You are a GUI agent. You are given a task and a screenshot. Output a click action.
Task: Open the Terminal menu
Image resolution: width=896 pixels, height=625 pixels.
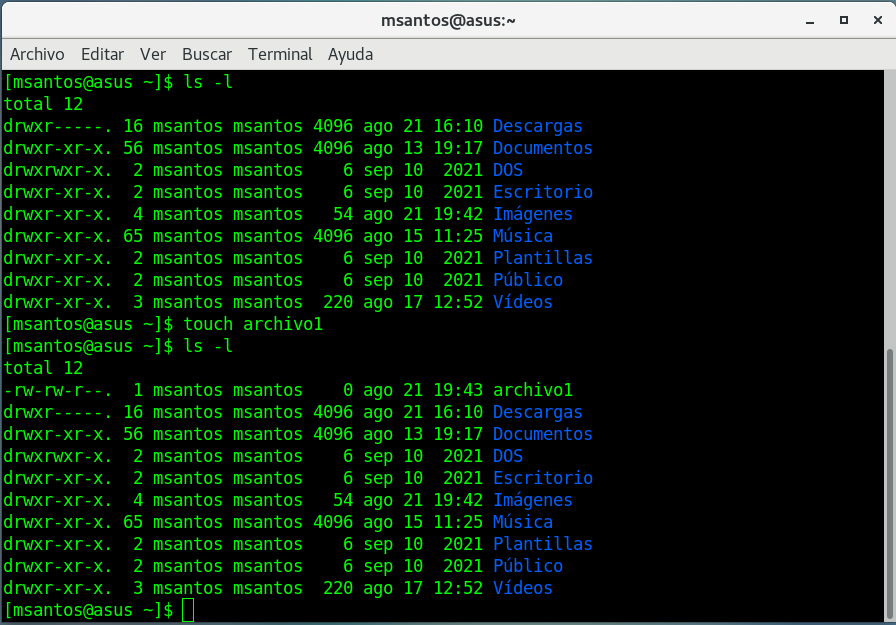(280, 54)
